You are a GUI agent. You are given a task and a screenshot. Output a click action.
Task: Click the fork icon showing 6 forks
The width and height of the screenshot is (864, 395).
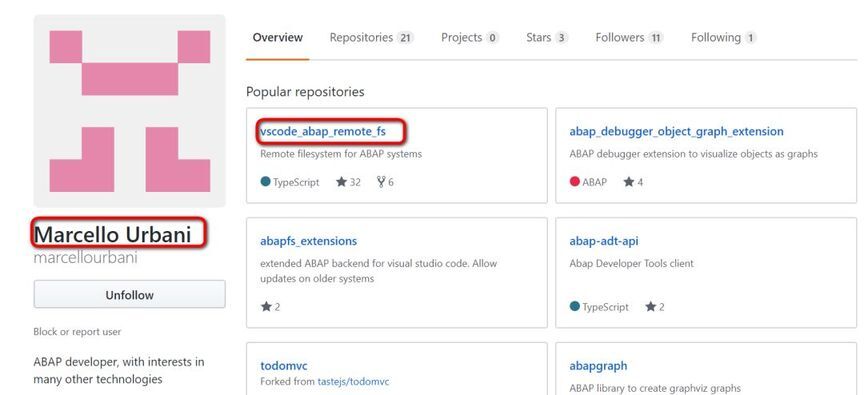[x=381, y=182]
